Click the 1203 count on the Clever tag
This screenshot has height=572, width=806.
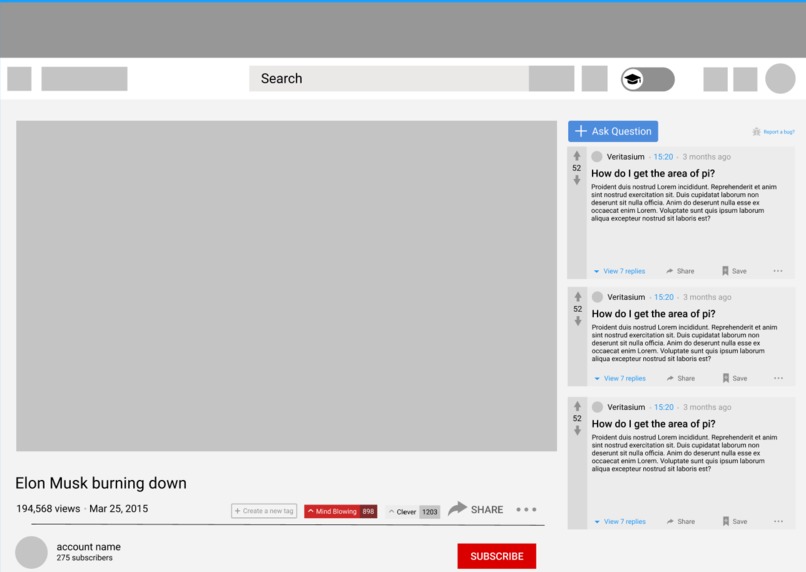(x=430, y=512)
